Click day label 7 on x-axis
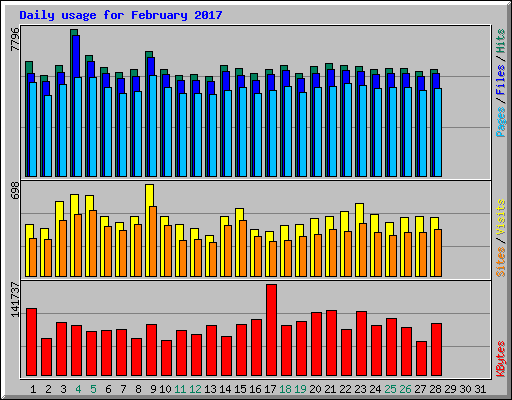Viewport: 512px width, 400px height. 123,389
